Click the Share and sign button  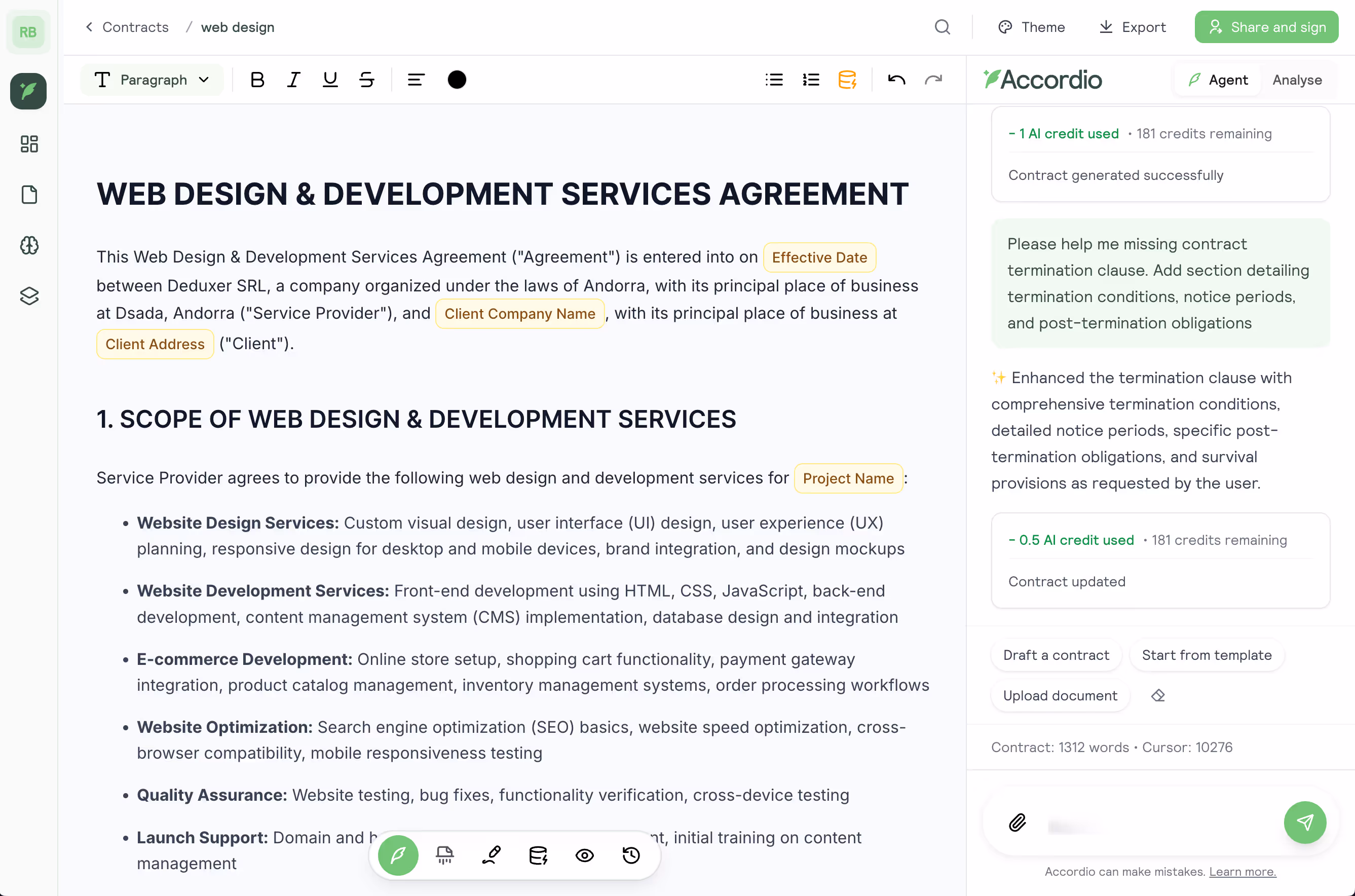(x=1266, y=27)
